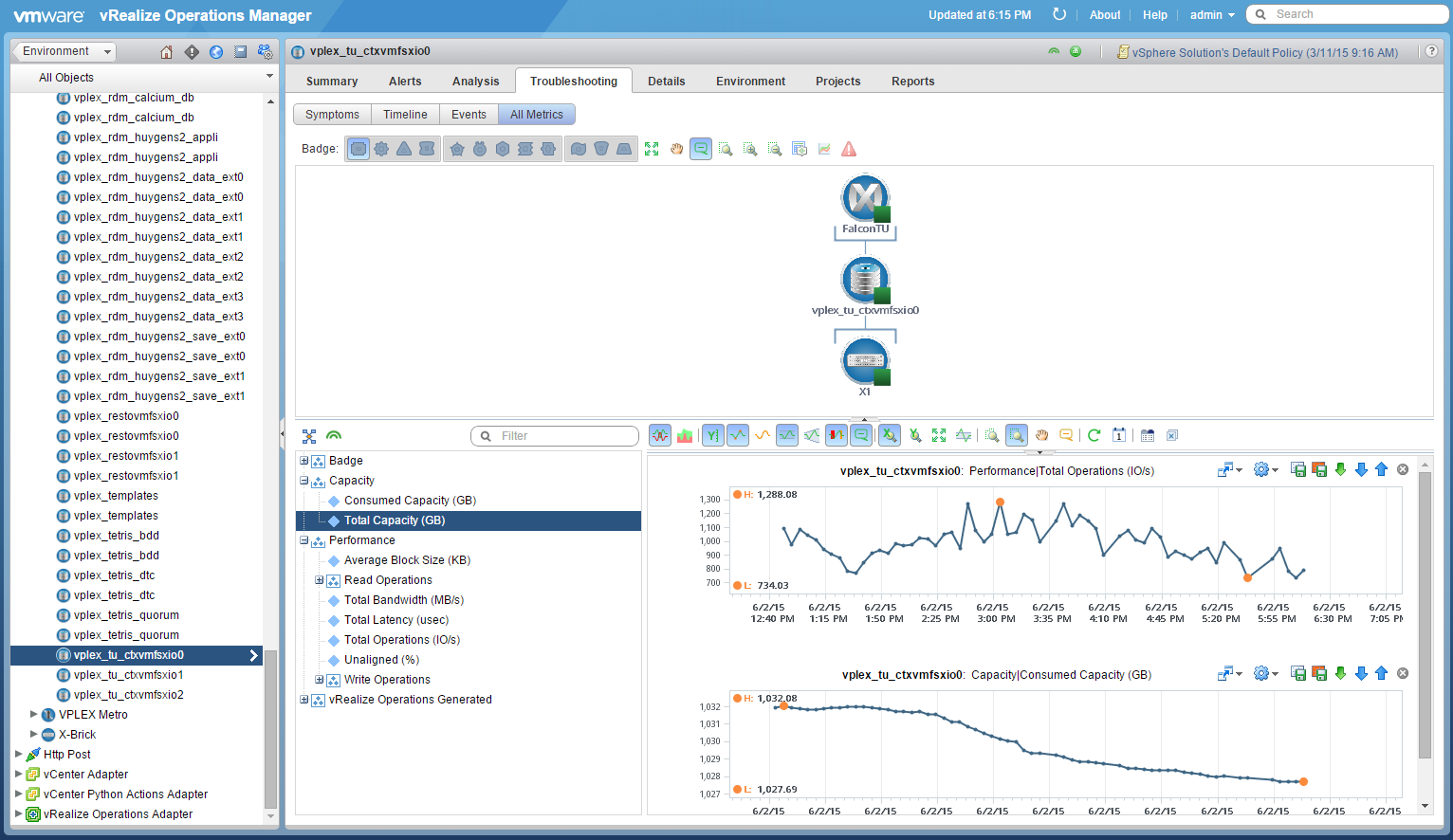Click the red alert triangle icon in topology toolbar
1453x840 pixels.
tap(849, 149)
